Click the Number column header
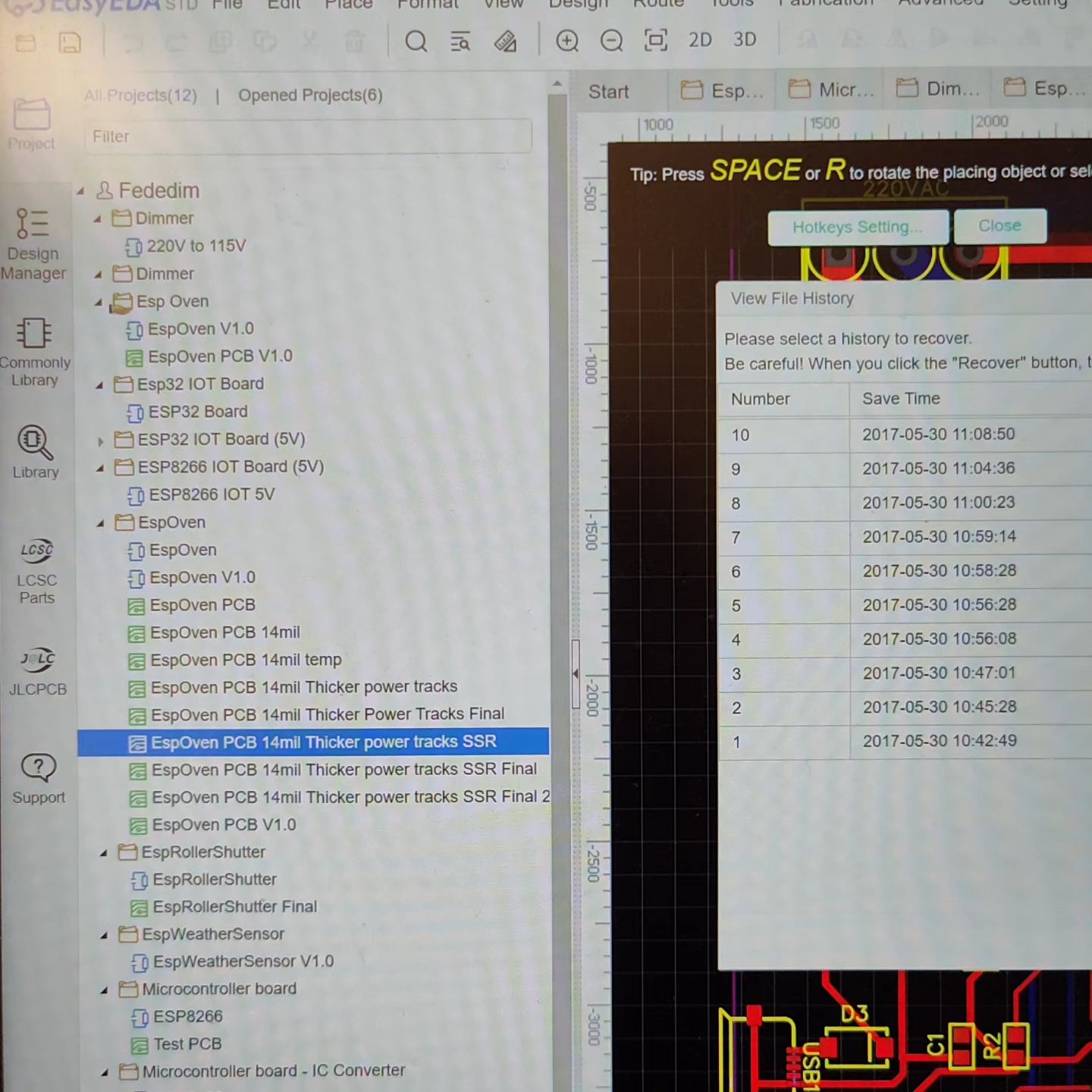This screenshot has width=1092, height=1092. [761, 399]
